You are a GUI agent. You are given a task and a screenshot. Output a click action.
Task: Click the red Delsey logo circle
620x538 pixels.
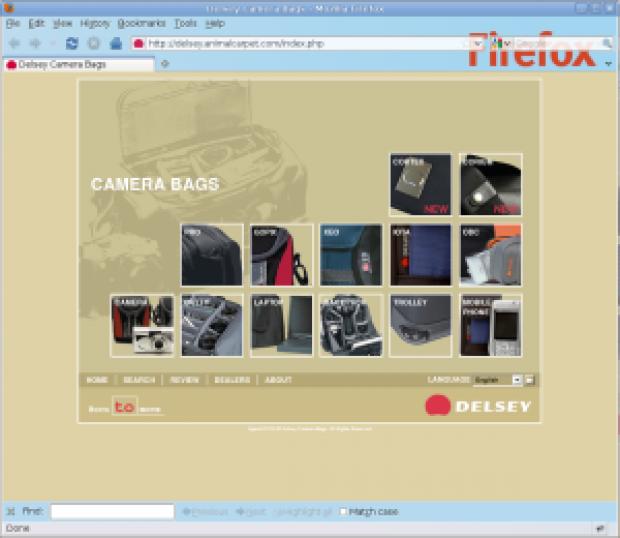[x=438, y=405]
